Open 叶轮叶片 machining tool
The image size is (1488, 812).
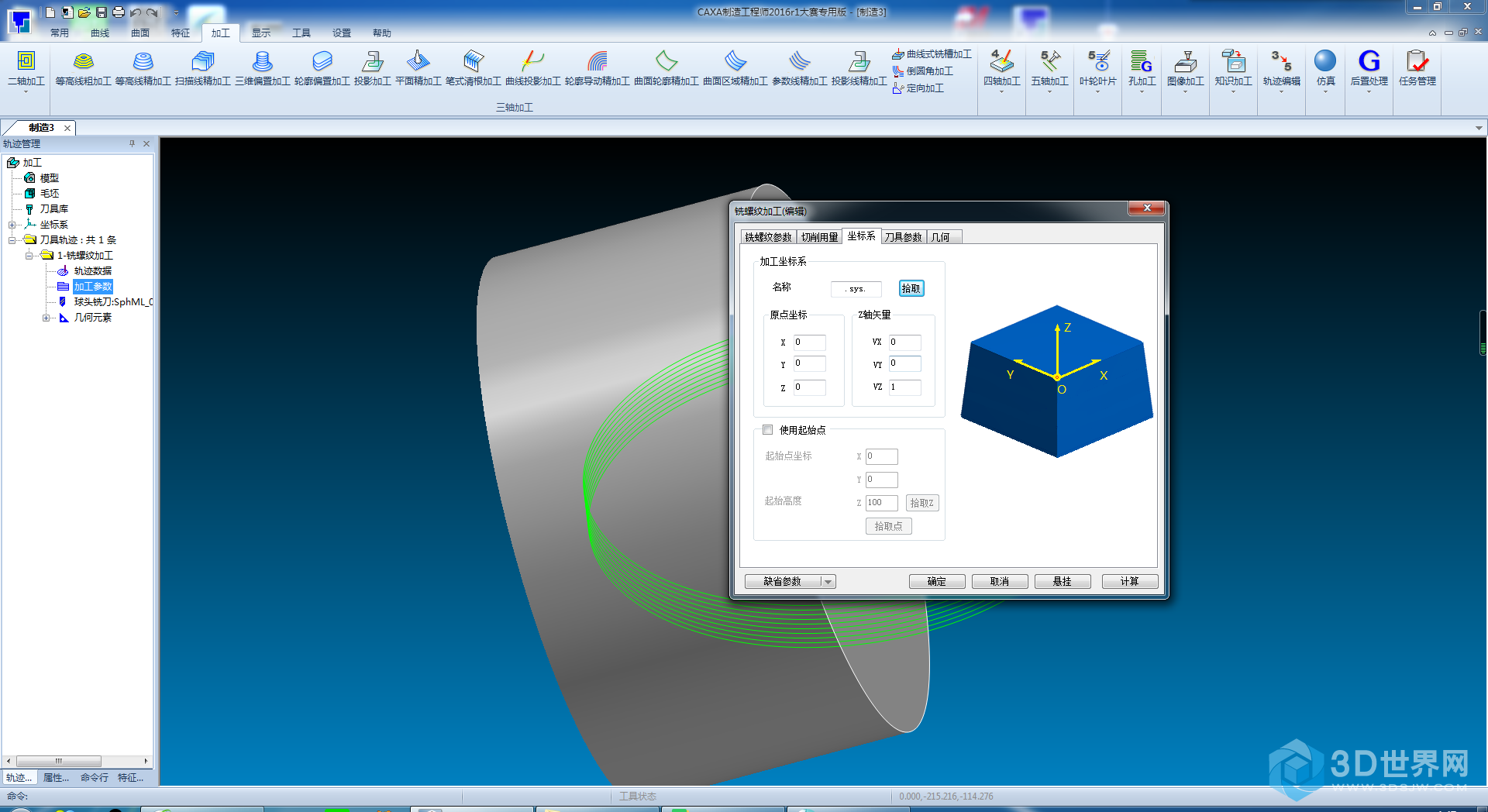[x=1097, y=71]
